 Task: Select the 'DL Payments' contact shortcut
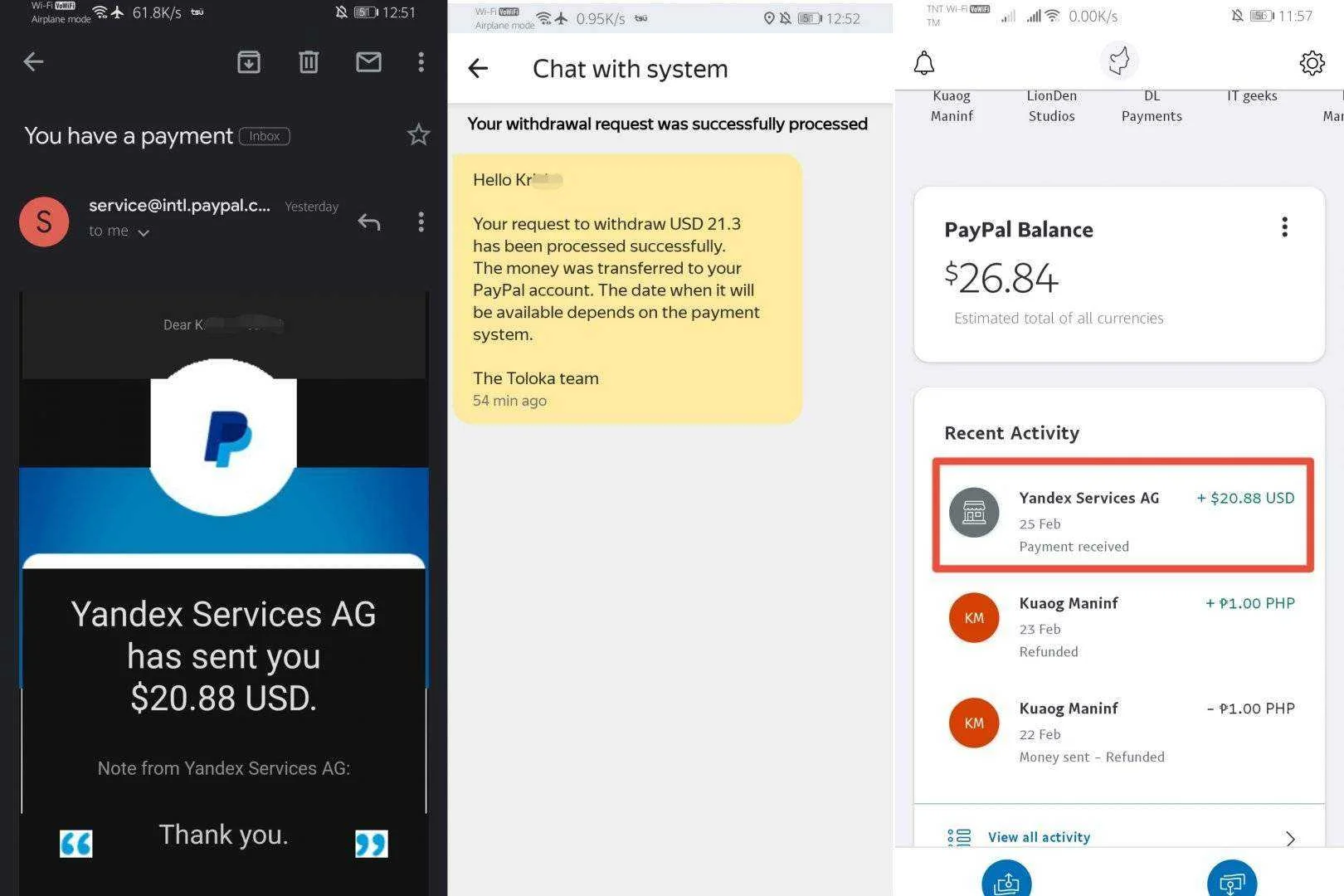pos(1152,106)
